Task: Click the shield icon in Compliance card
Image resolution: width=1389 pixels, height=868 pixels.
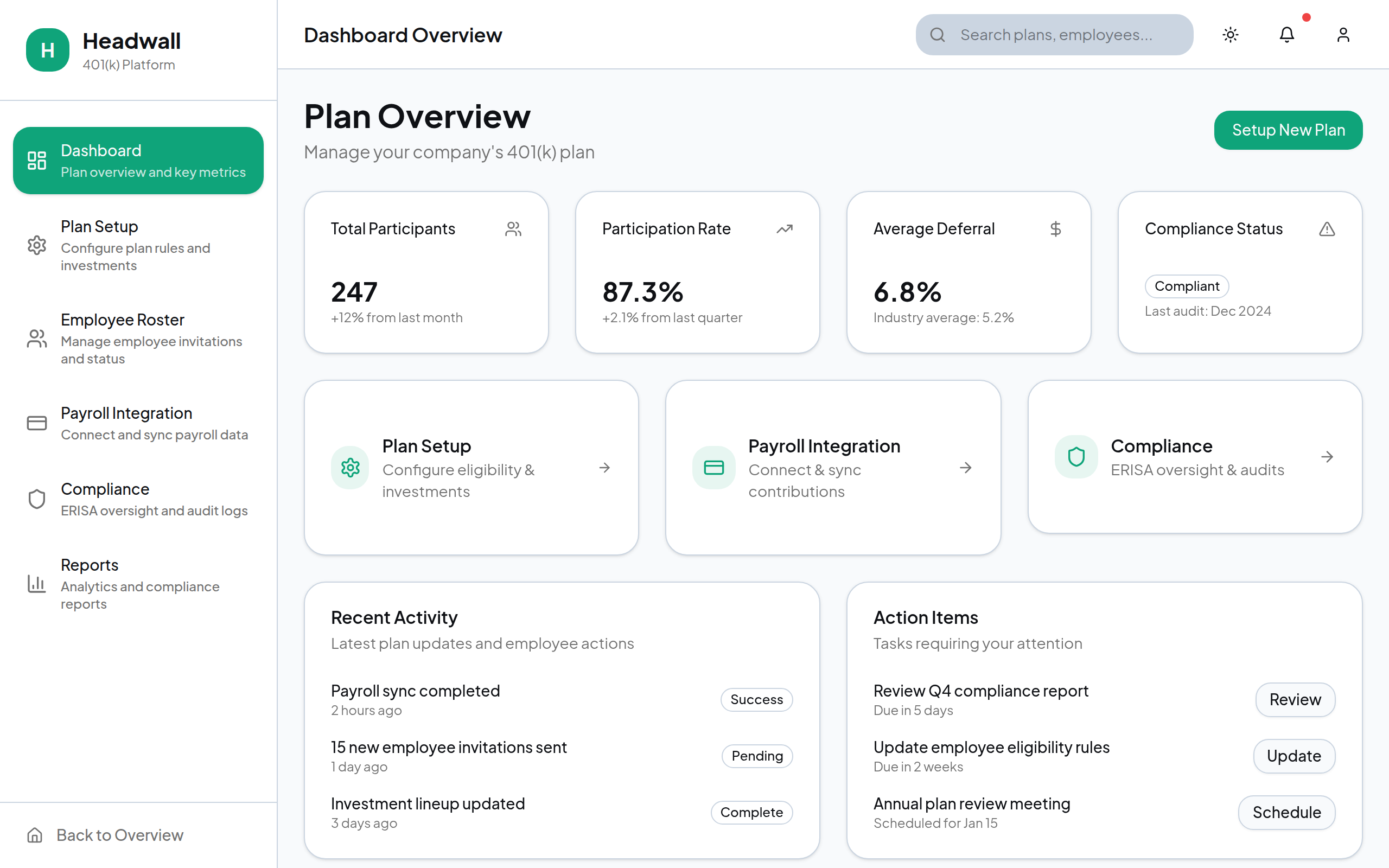Action: coord(1075,457)
